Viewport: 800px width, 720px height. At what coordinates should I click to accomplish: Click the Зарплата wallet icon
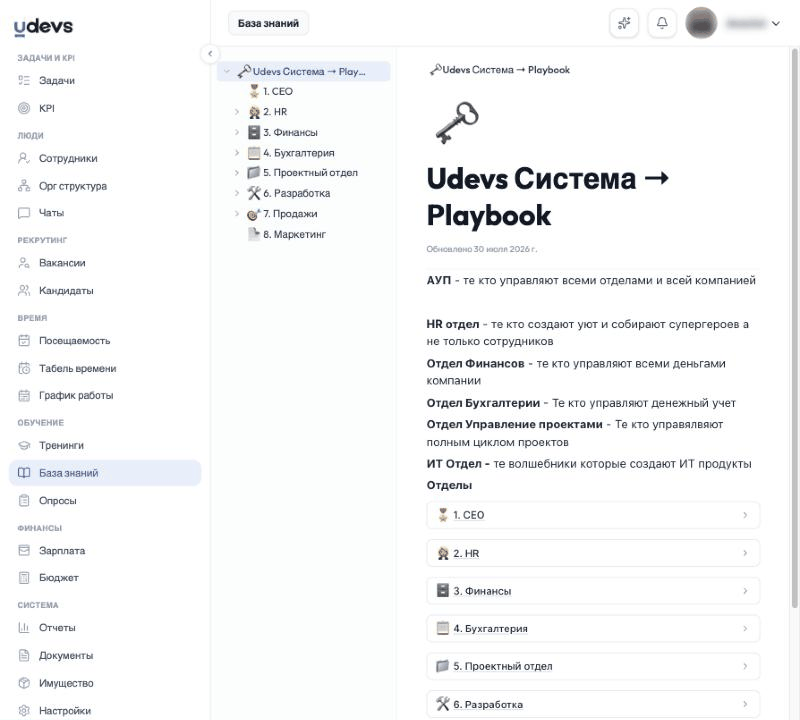pyautogui.click(x=24, y=551)
